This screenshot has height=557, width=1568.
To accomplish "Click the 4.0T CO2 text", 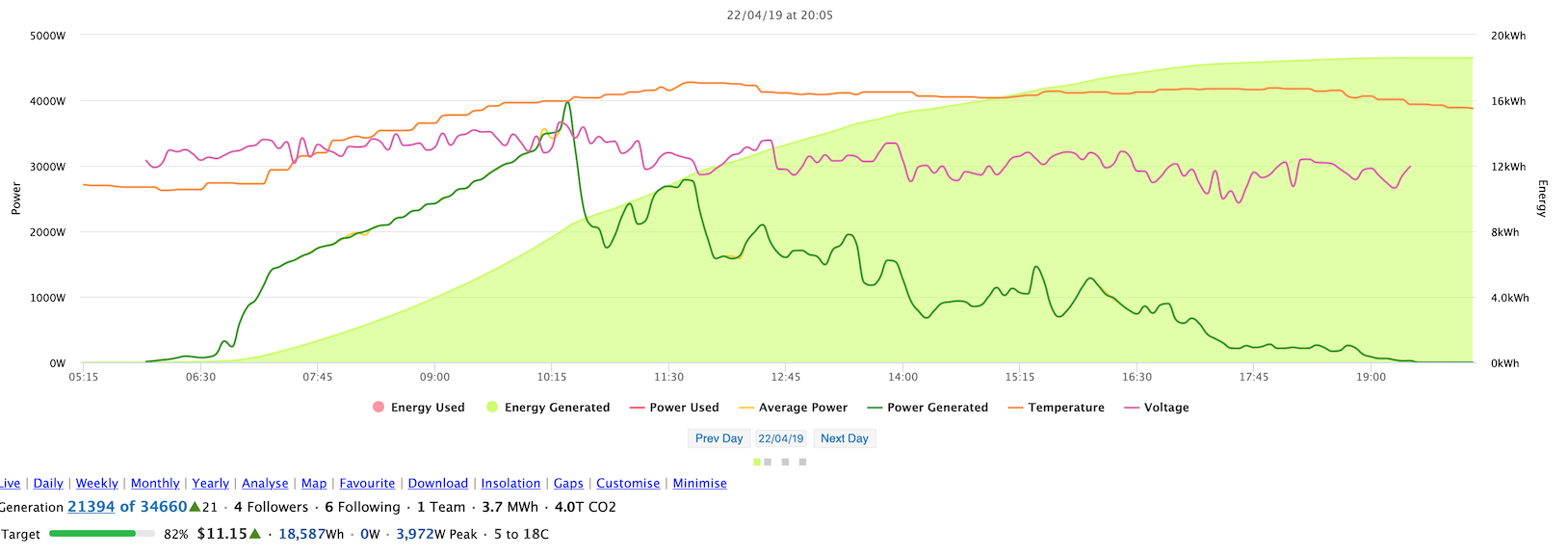I will 586,507.
